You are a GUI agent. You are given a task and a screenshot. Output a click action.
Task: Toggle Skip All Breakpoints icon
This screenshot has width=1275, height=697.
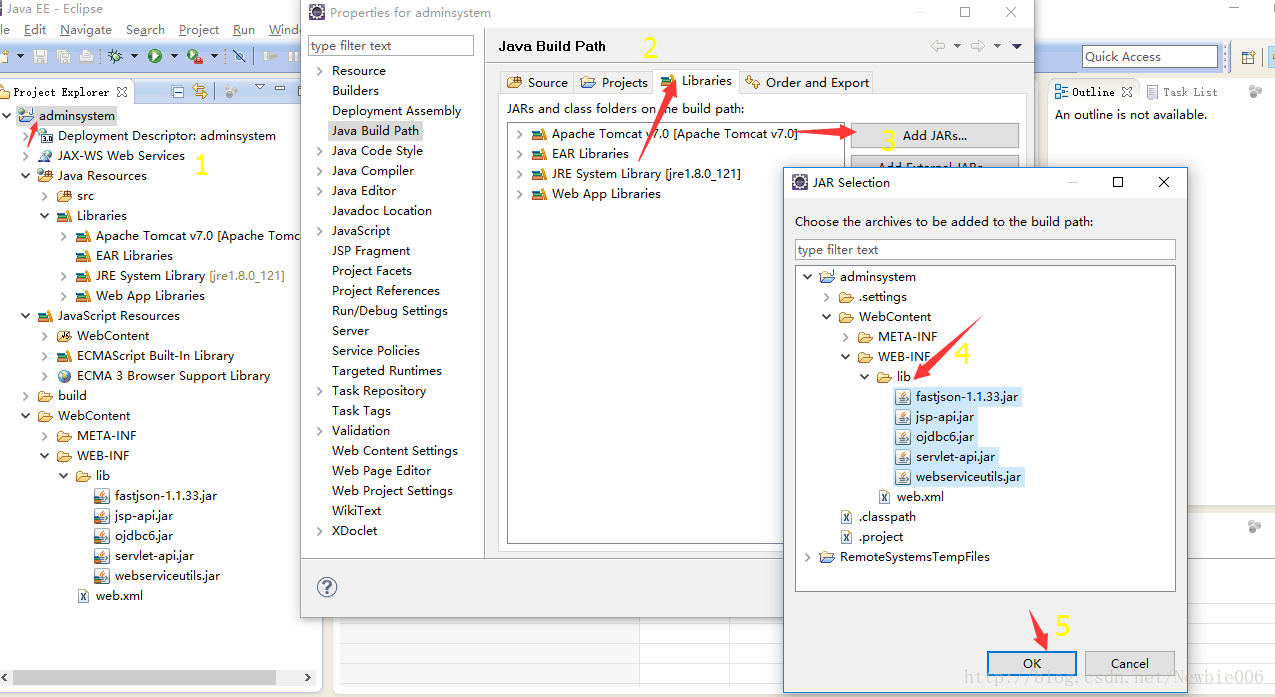click(239, 56)
